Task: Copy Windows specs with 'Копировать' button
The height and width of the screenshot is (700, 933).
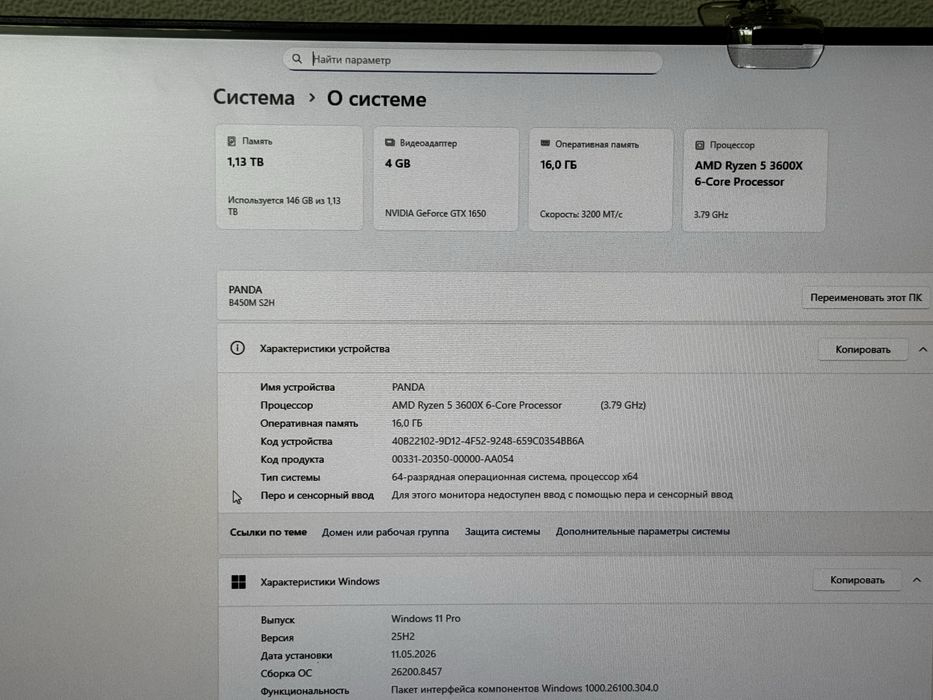Action: tap(857, 580)
